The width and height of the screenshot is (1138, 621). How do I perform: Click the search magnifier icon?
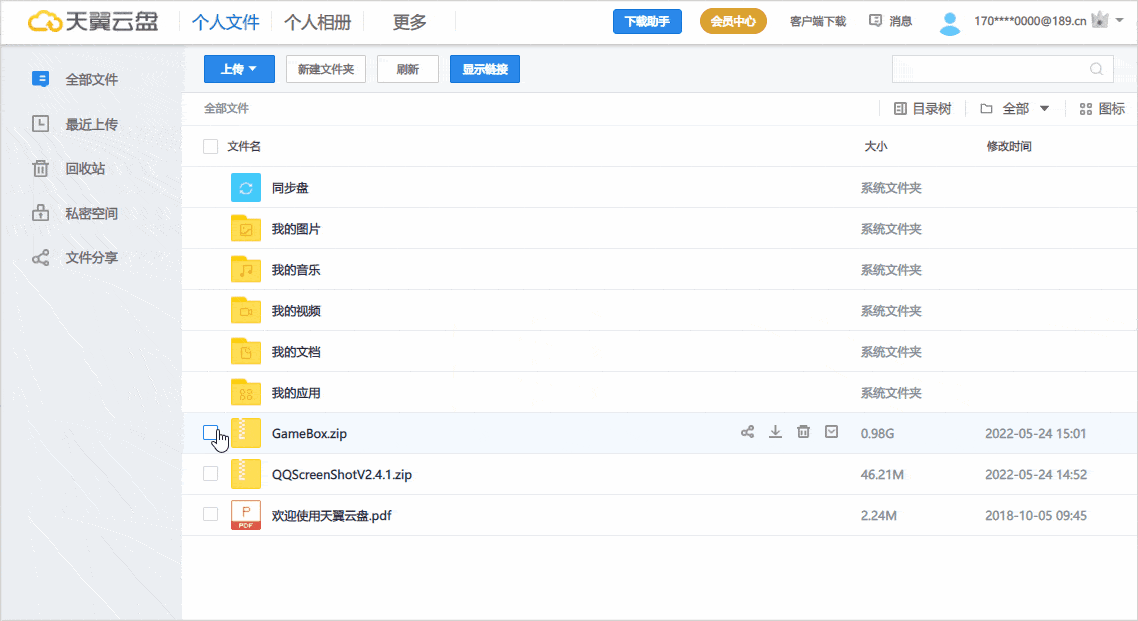click(x=1097, y=69)
